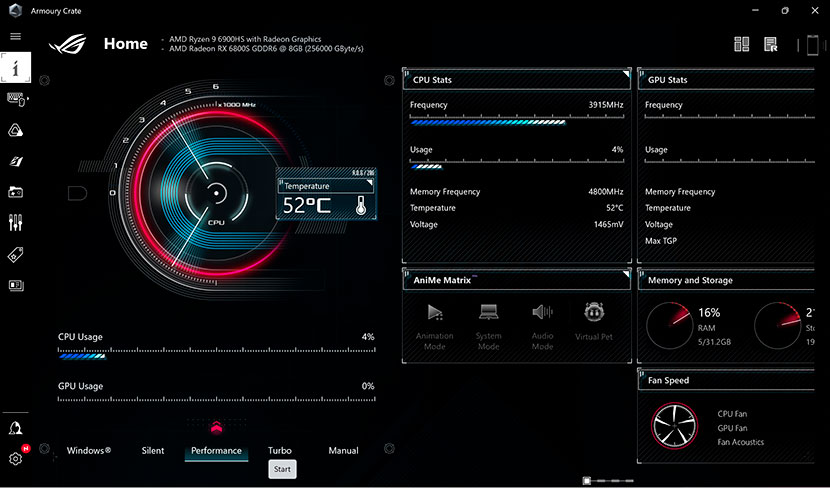Open the Game Library folder icon

pyautogui.click(x=15, y=192)
